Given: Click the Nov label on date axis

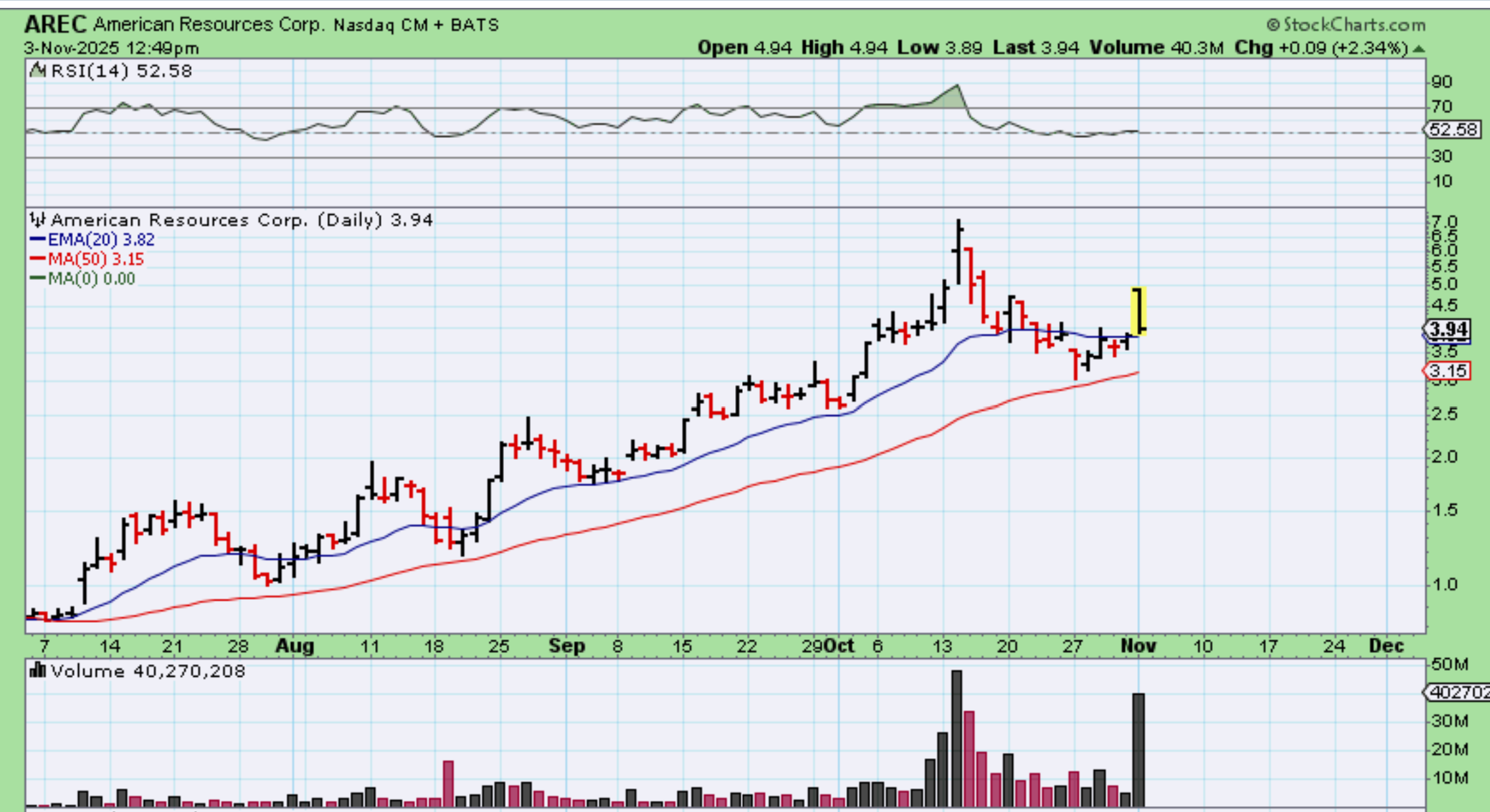Looking at the screenshot, I should tap(1138, 646).
